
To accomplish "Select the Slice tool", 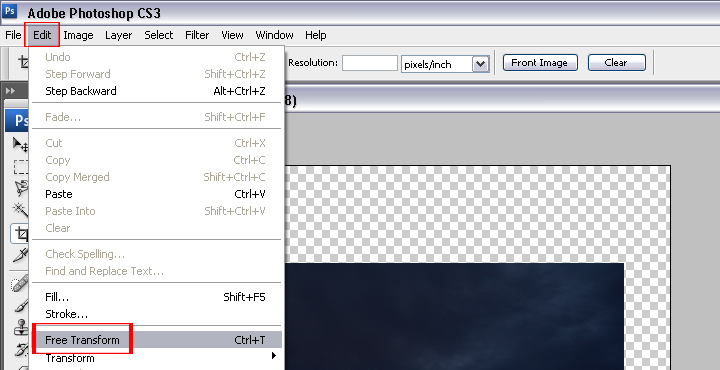I will pos(20,255).
